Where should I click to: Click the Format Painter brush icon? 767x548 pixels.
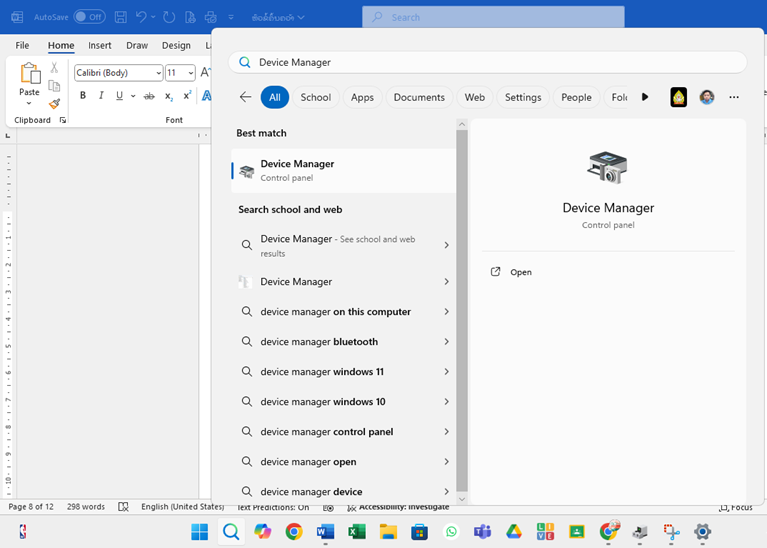[55, 104]
